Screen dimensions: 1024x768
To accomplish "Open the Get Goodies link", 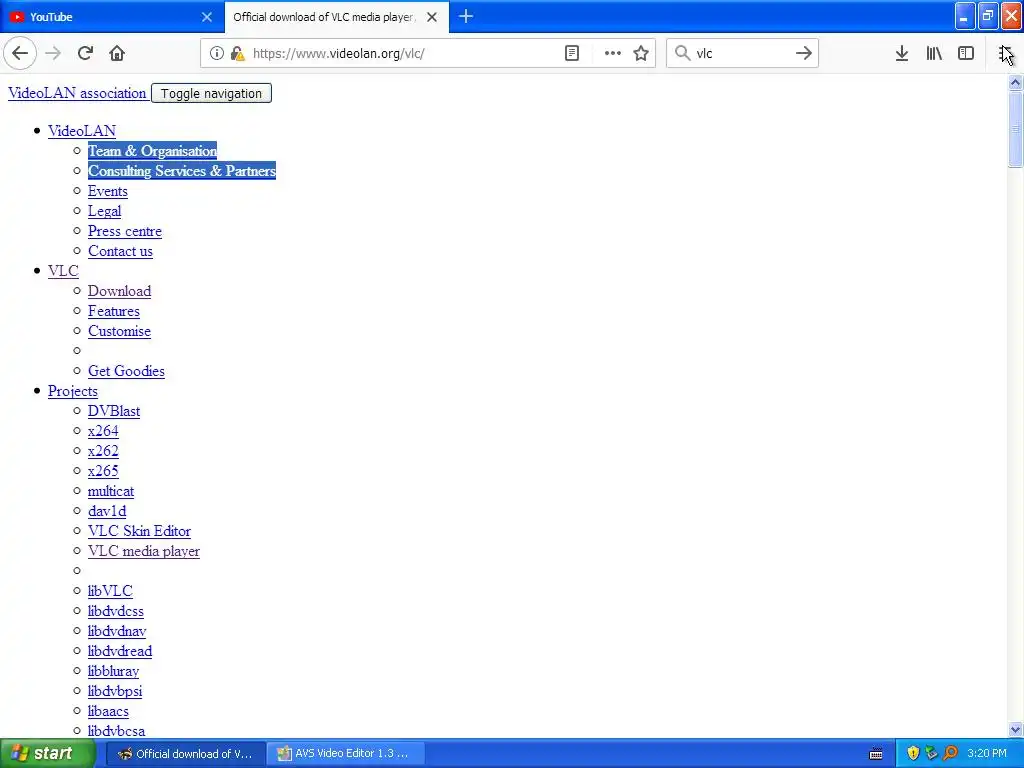I will pyautogui.click(x=126, y=371).
